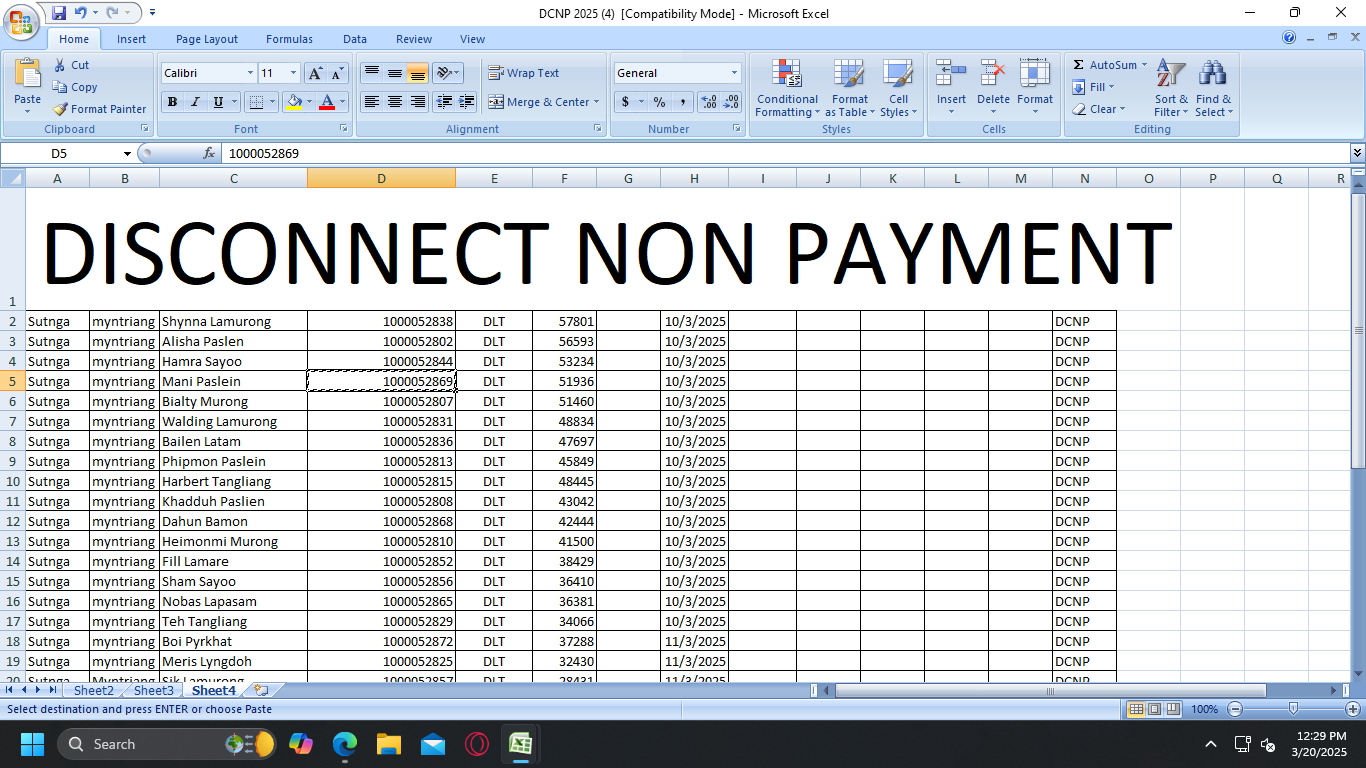This screenshot has height=768, width=1366.
Task: Open the Format cells menu in Cells group
Action: click(x=1035, y=88)
